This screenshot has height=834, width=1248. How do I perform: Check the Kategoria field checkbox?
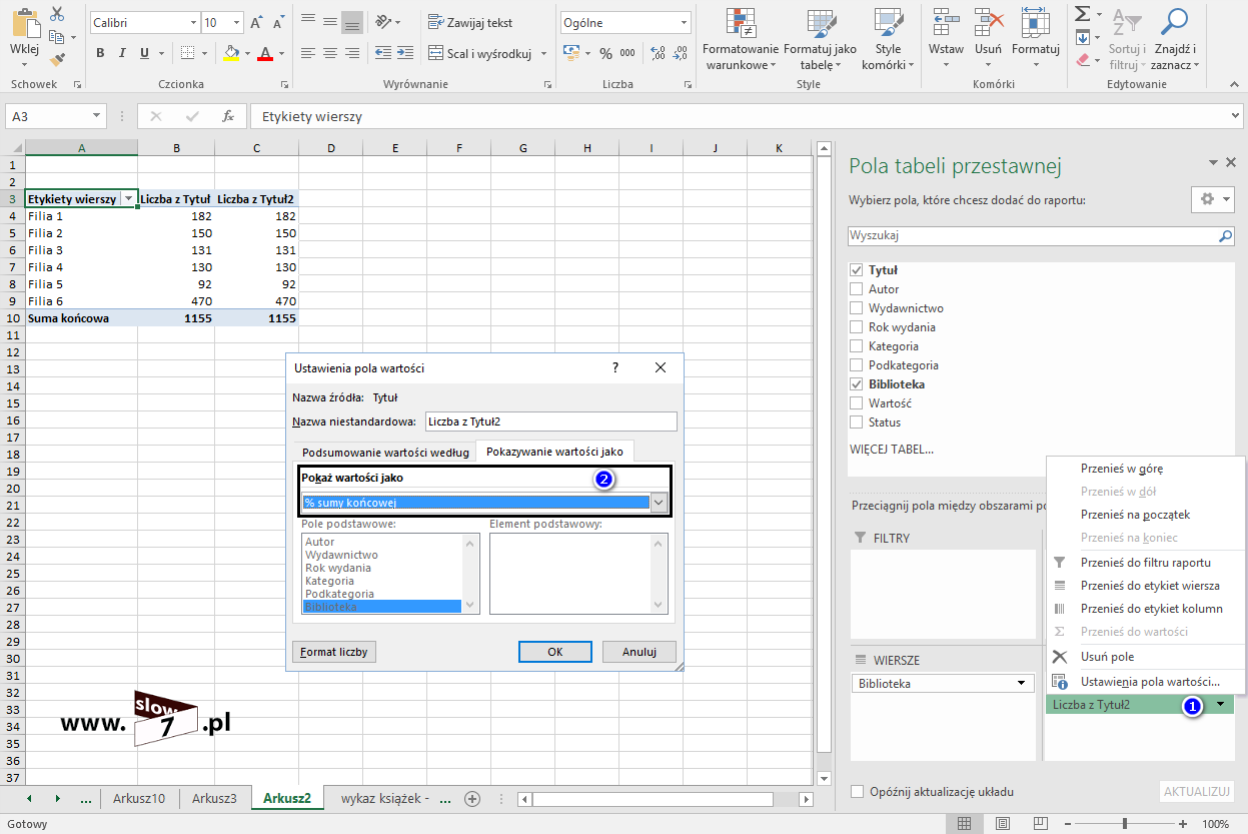pyautogui.click(x=856, y=346)
